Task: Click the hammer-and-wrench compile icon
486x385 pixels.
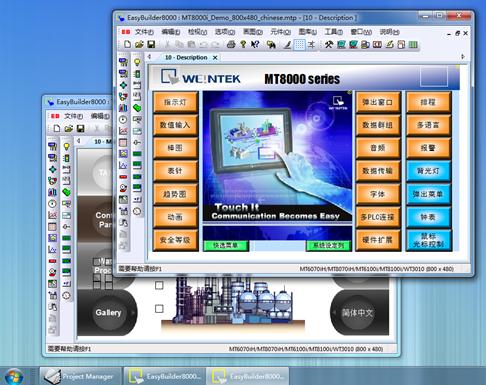Action: 329,44
